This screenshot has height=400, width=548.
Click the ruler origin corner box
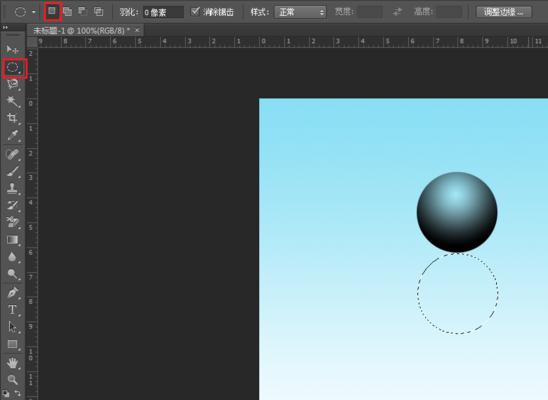click(x=32, y=42)
